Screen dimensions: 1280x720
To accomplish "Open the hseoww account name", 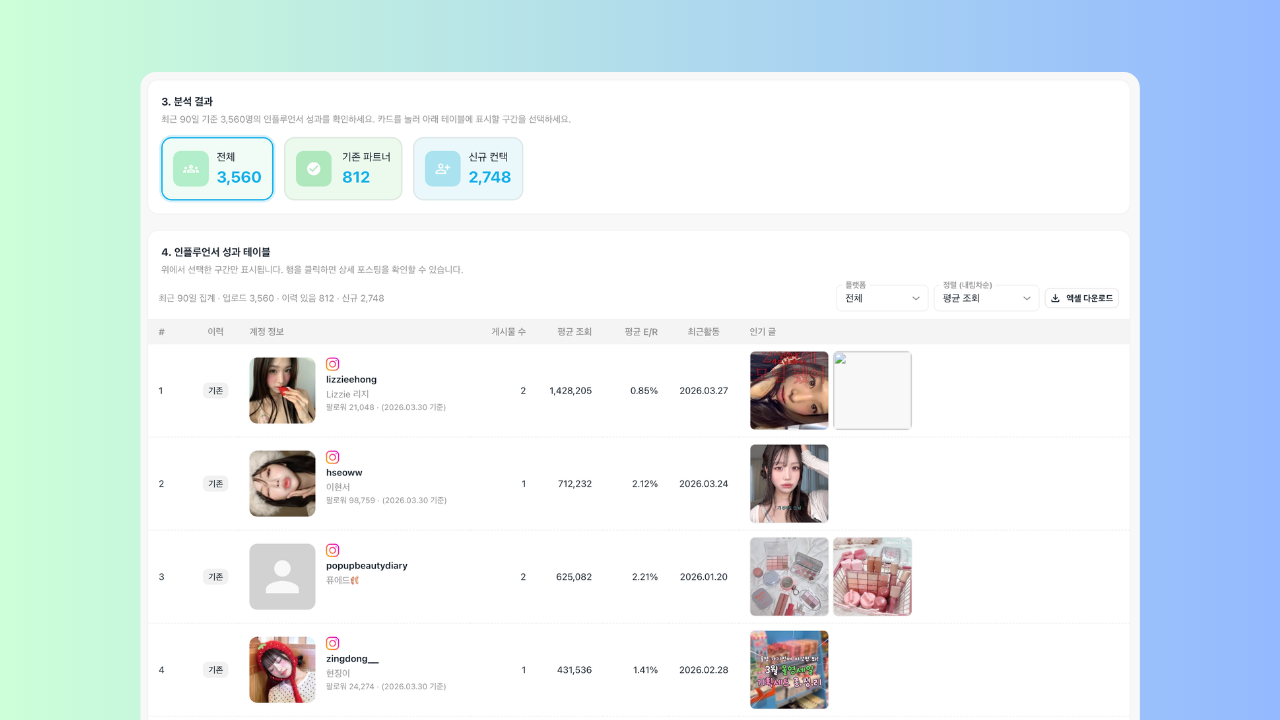I will pyautogui.click(x=344, y=472).
